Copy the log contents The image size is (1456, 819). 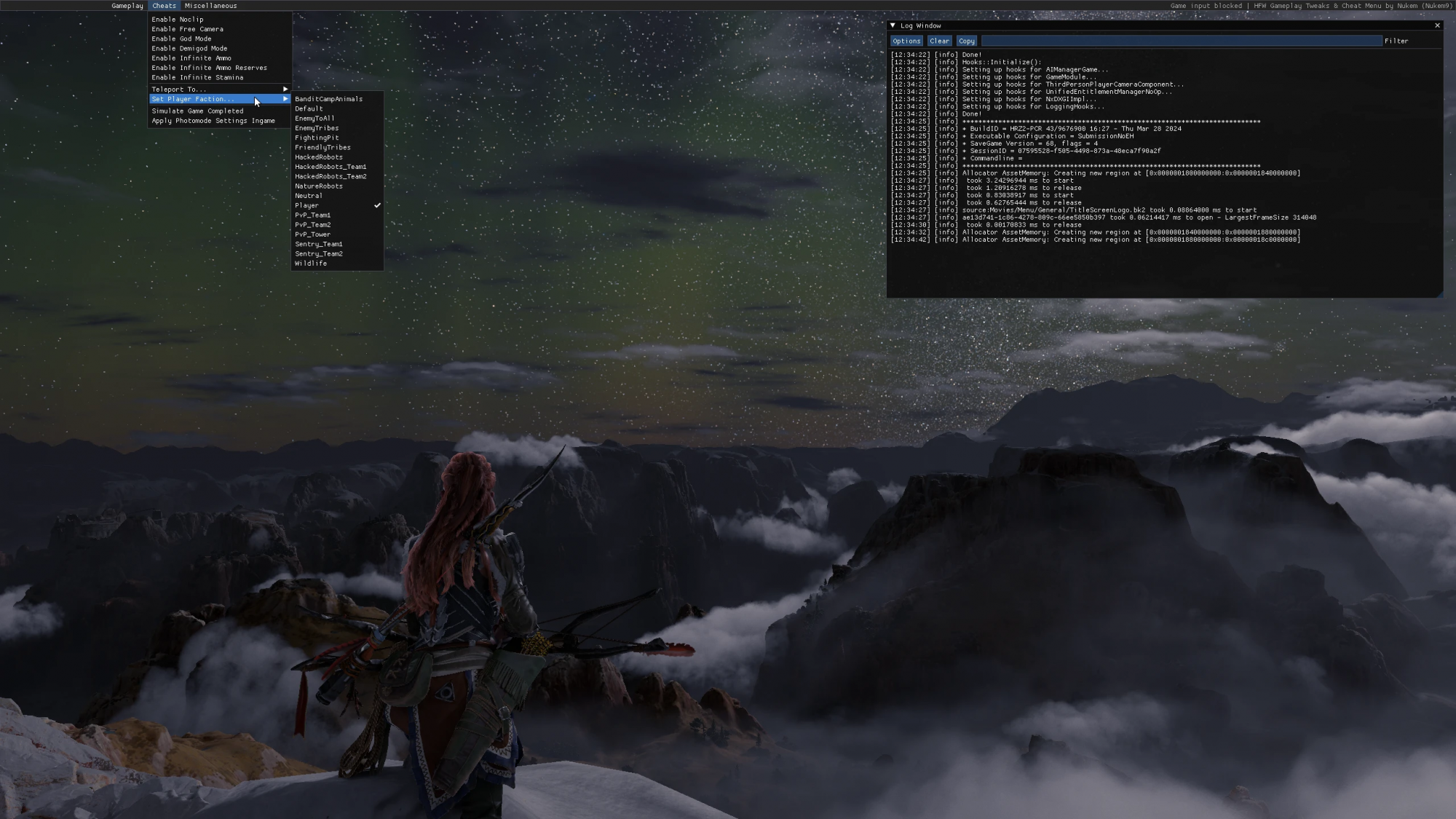click(966, 41)
